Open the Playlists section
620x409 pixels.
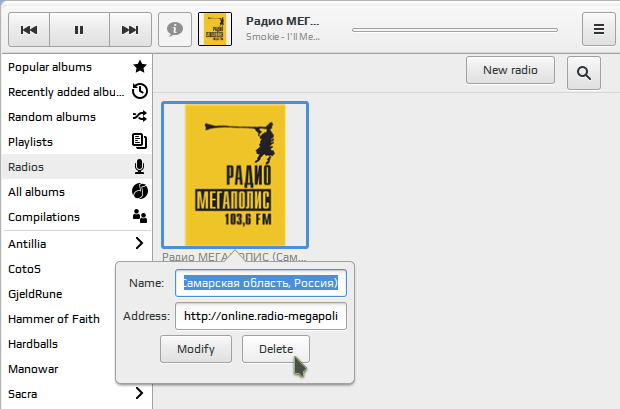pyautogui.click(x=77, y=142)
